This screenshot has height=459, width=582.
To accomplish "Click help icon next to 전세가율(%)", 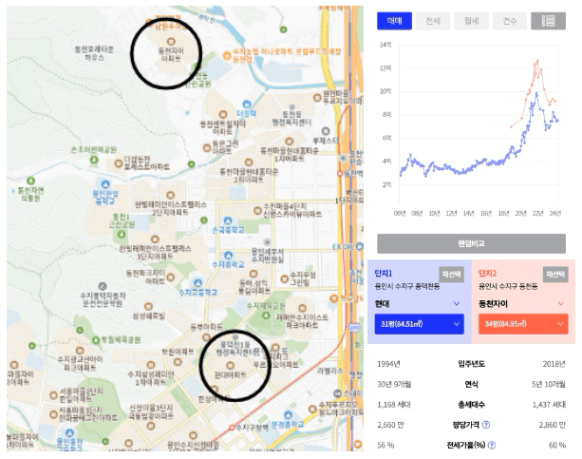I will point(491,445).
